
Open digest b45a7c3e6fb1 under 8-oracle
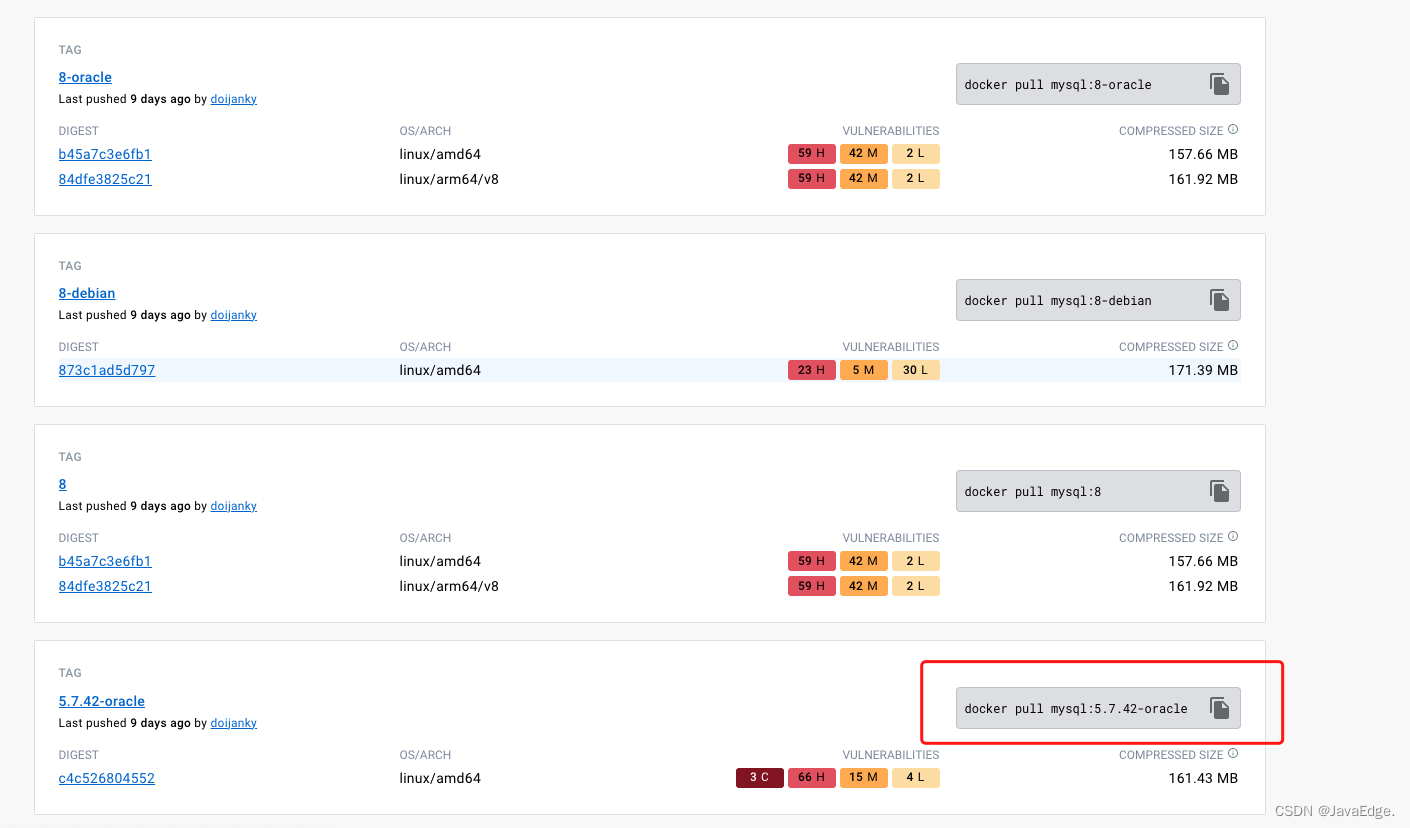(x=105, y=154)
